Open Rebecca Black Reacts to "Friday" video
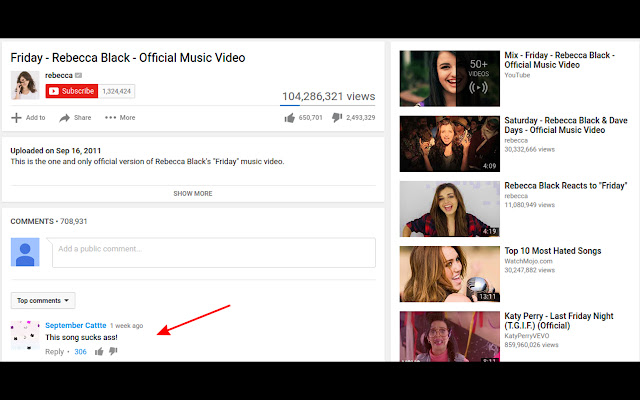Viewport: 640px width, 400px height. coord(565,186)
